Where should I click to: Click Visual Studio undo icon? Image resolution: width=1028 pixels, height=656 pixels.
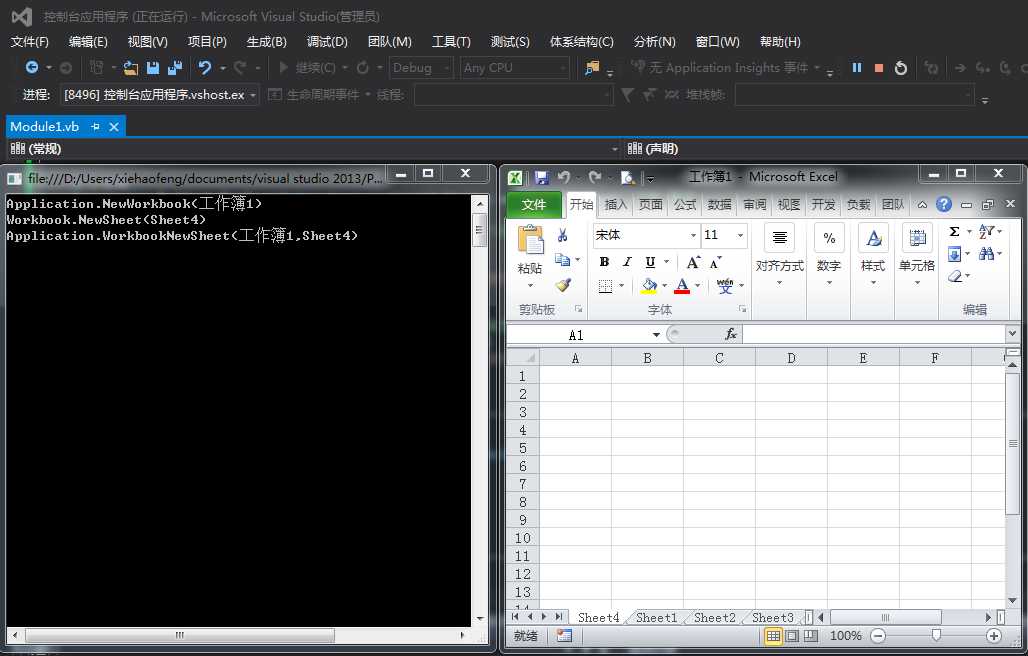pyautogui.click(x=205, y=68)
